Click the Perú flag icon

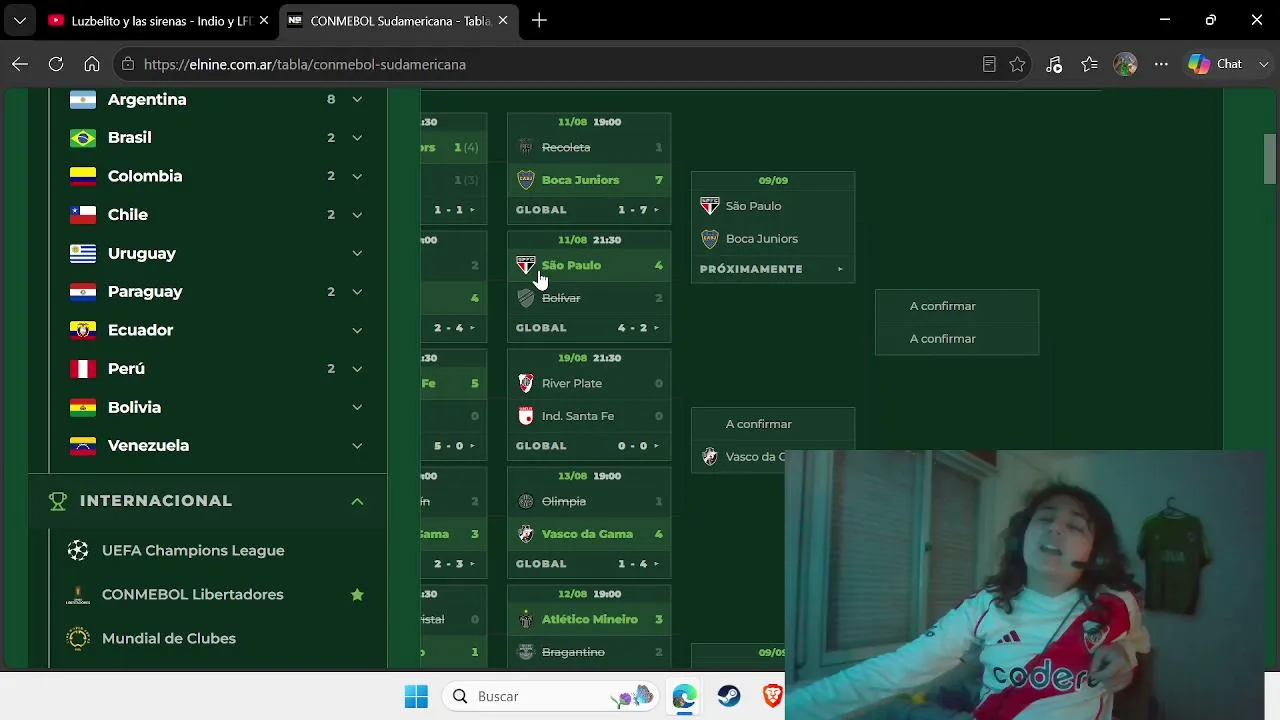[x=83, y=369]
